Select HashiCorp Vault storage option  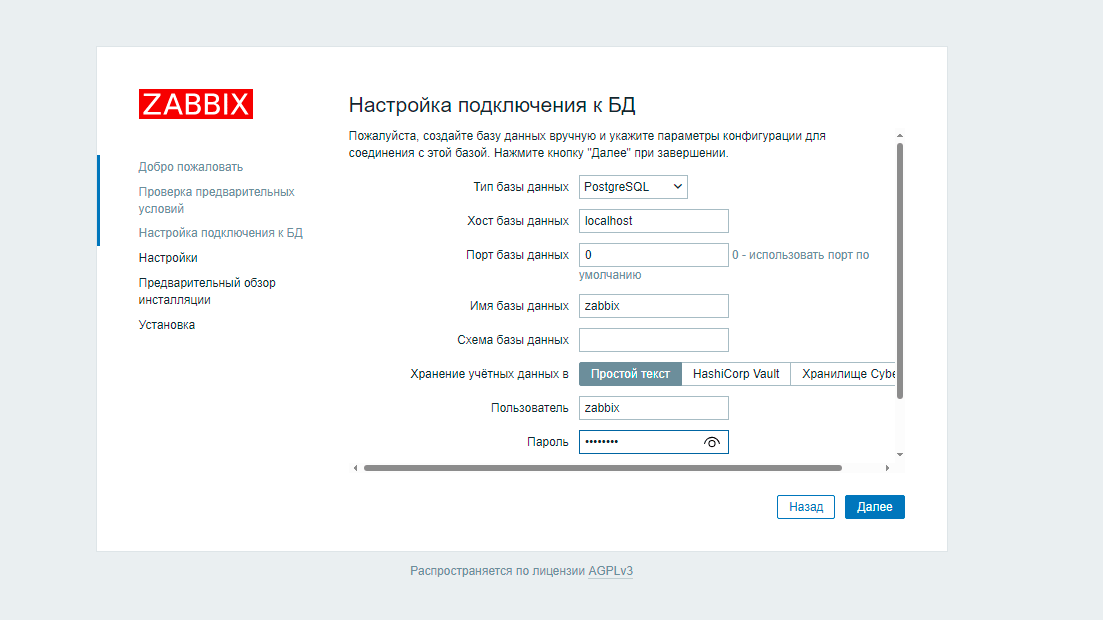pyautogui.click(x=736, y=374)
